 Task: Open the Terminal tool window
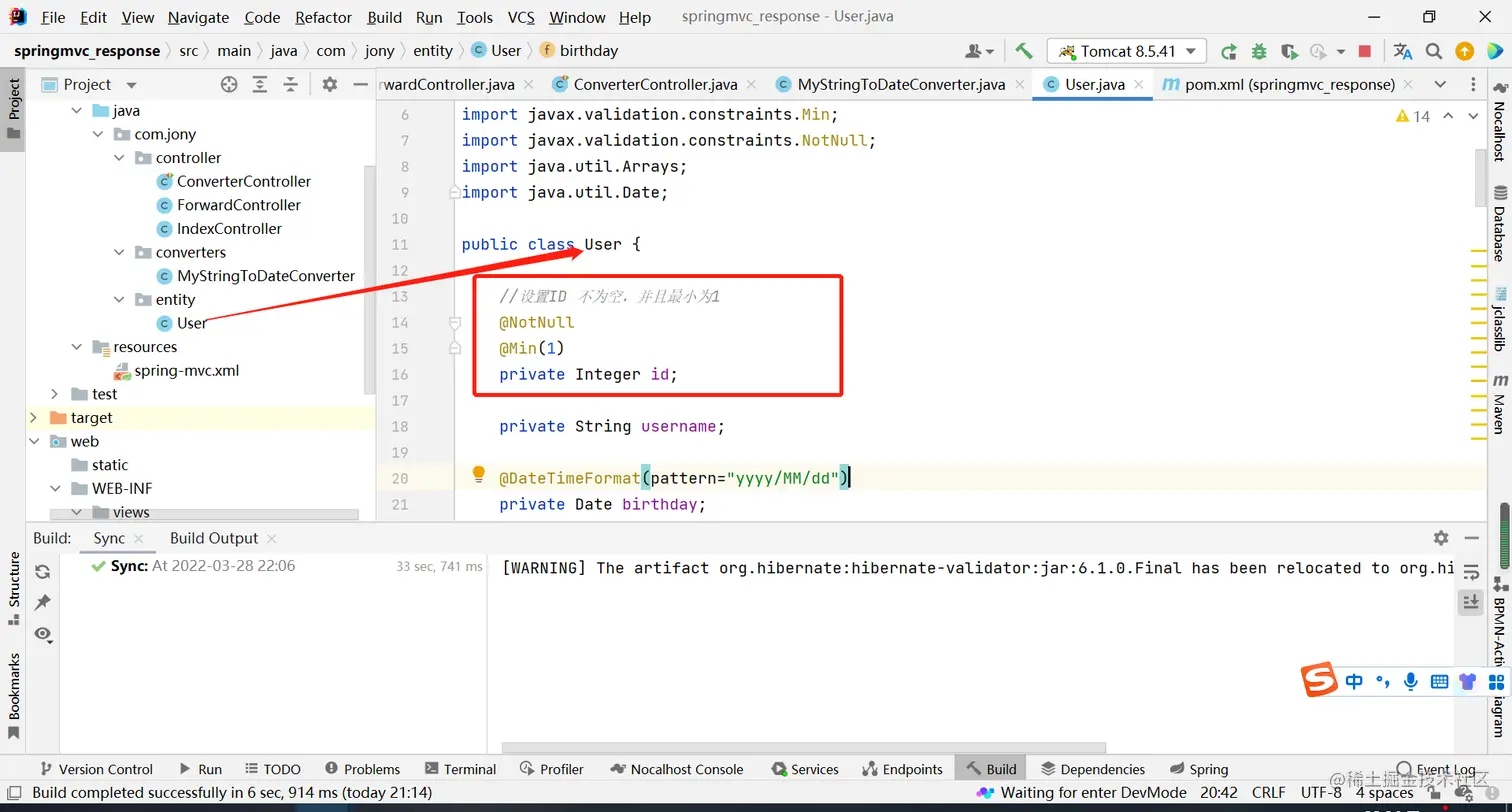pos(460,769)
